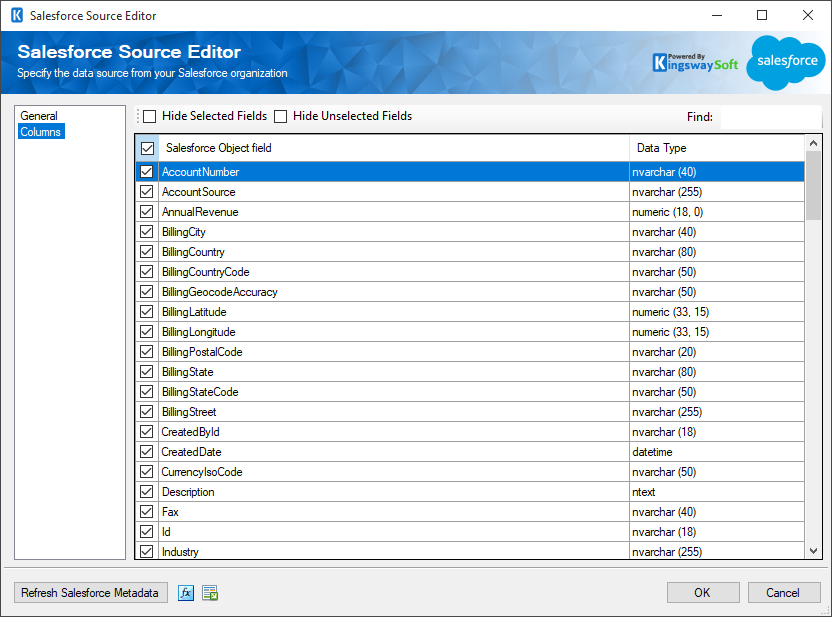Uncheck the Fax field checkbox

tap(146, 511)
